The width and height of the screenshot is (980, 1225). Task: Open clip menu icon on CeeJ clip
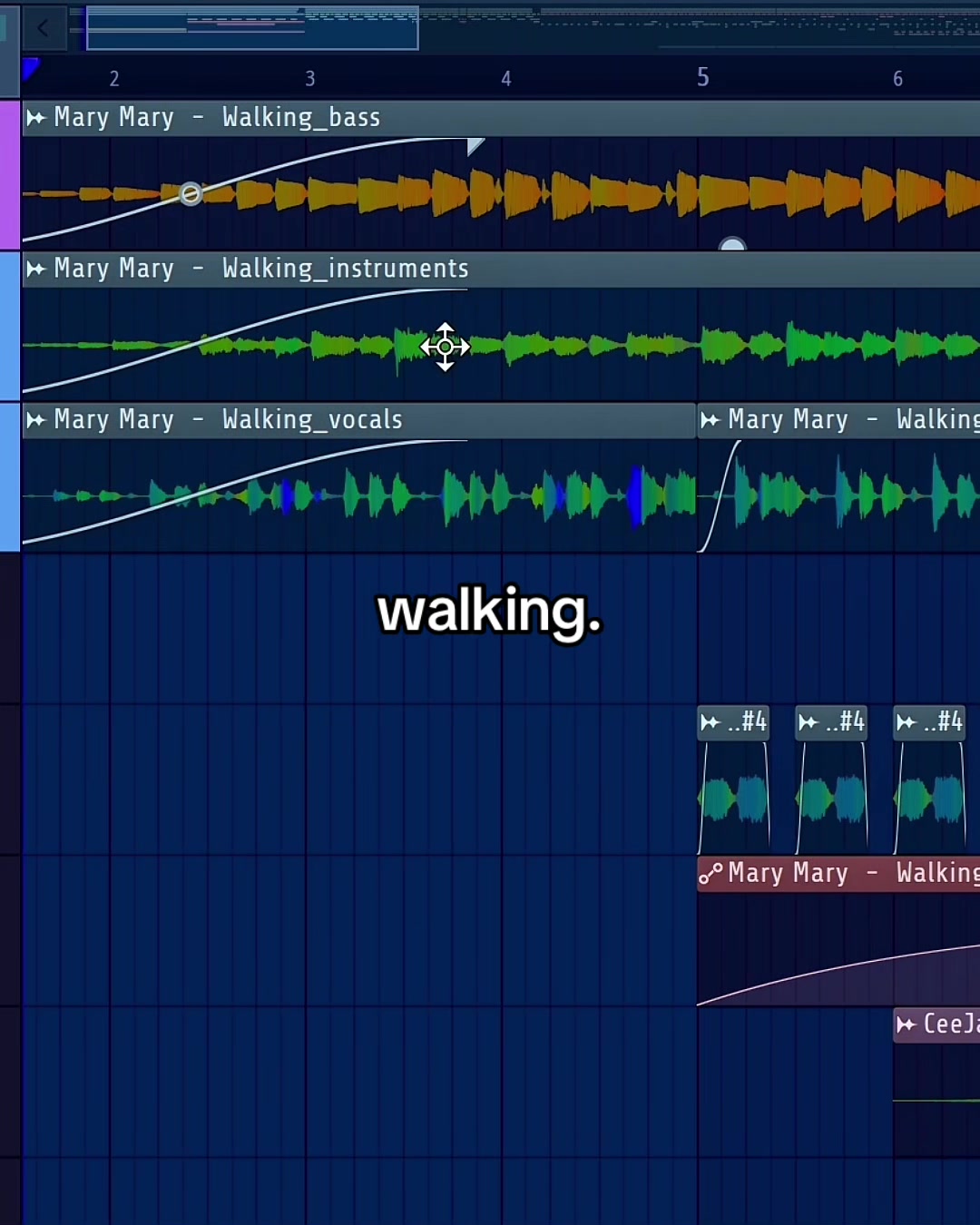[906, 1024]
